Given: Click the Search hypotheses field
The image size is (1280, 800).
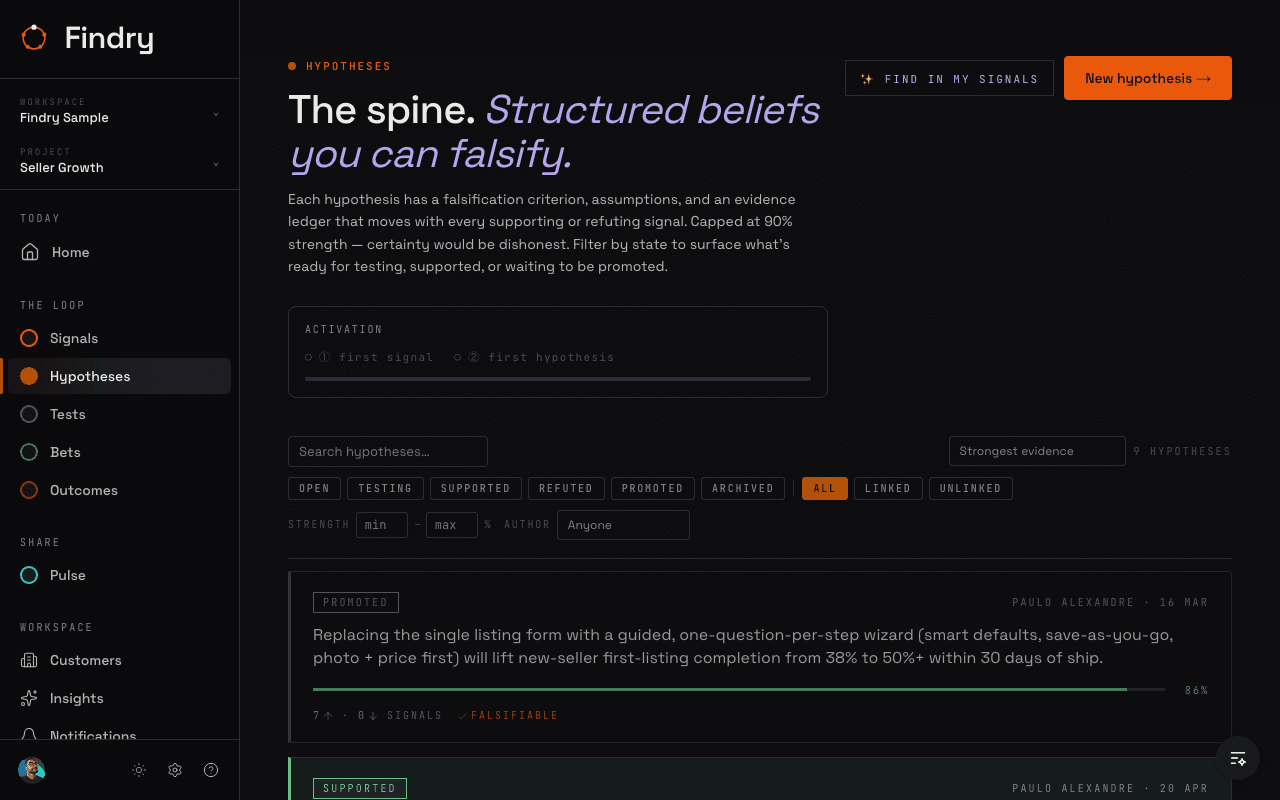Looking at the screenshot, I should (388, 451).
